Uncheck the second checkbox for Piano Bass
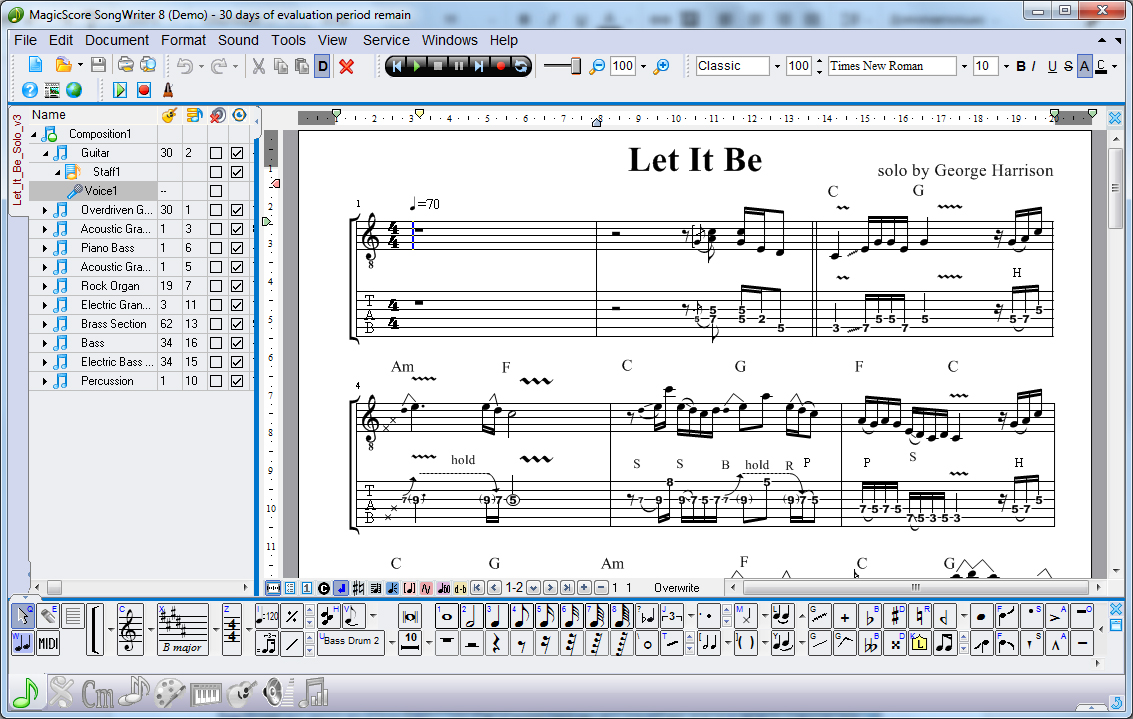 [237, 248]
